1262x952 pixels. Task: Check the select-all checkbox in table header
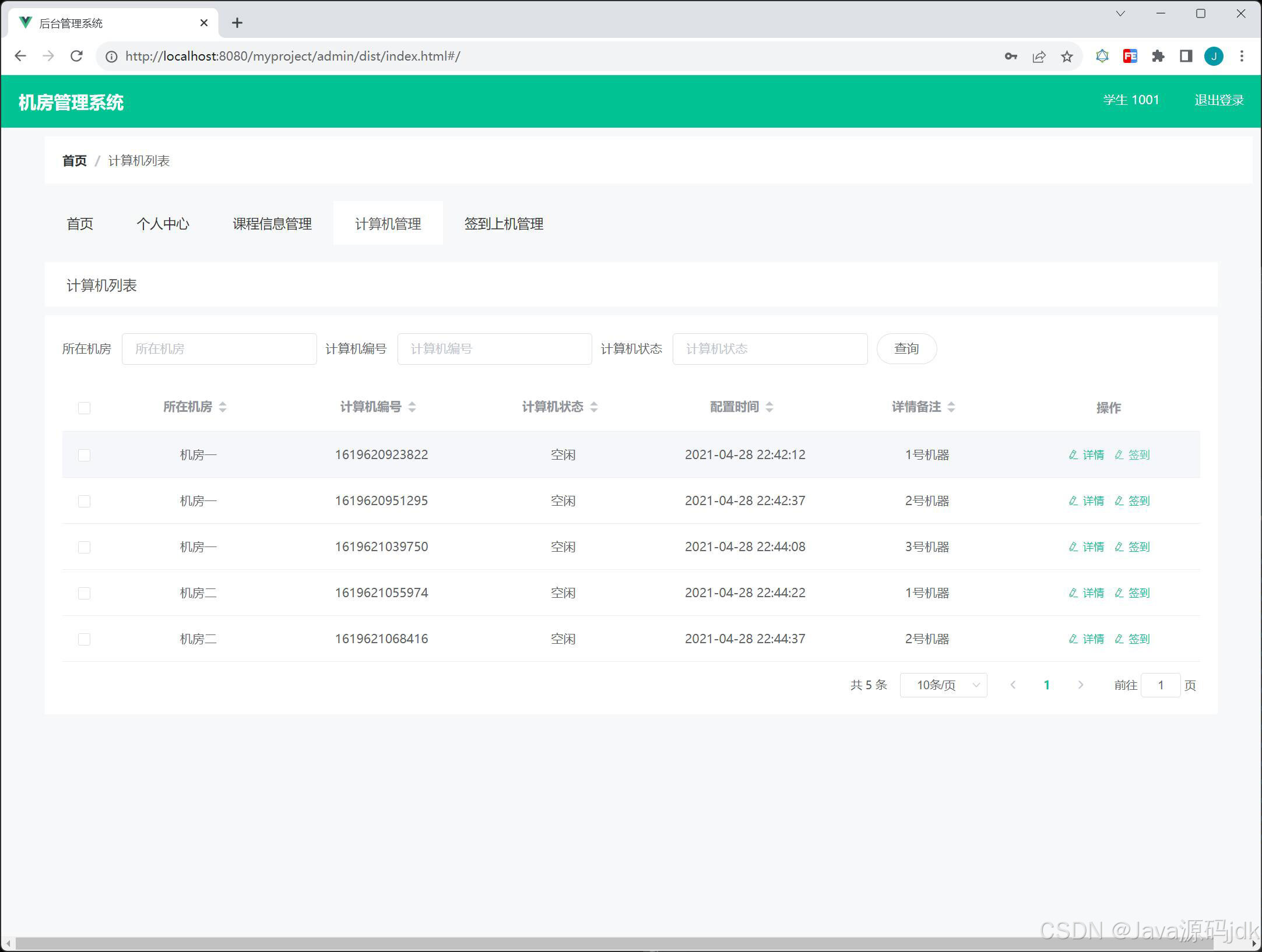click(x=84, y=408)
